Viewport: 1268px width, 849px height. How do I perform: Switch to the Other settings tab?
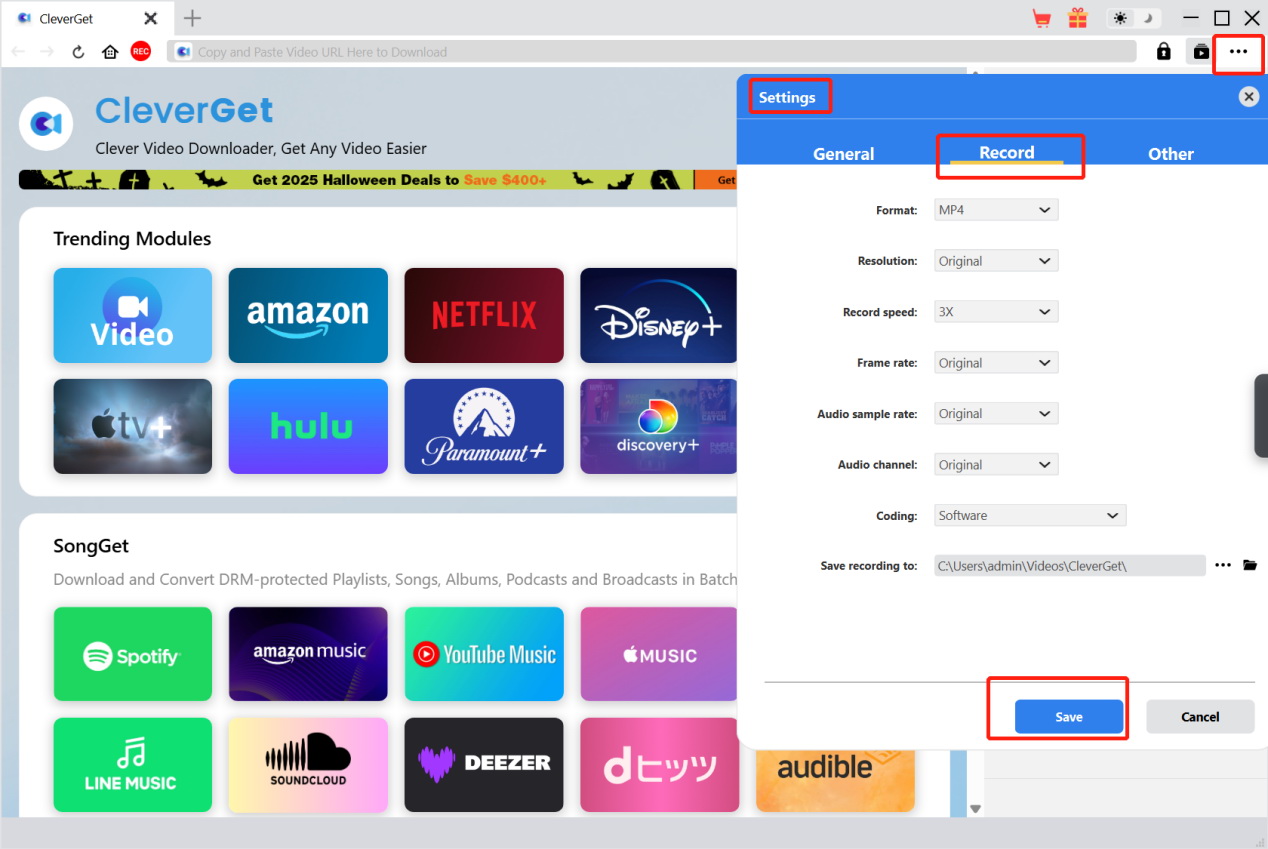1171,154
